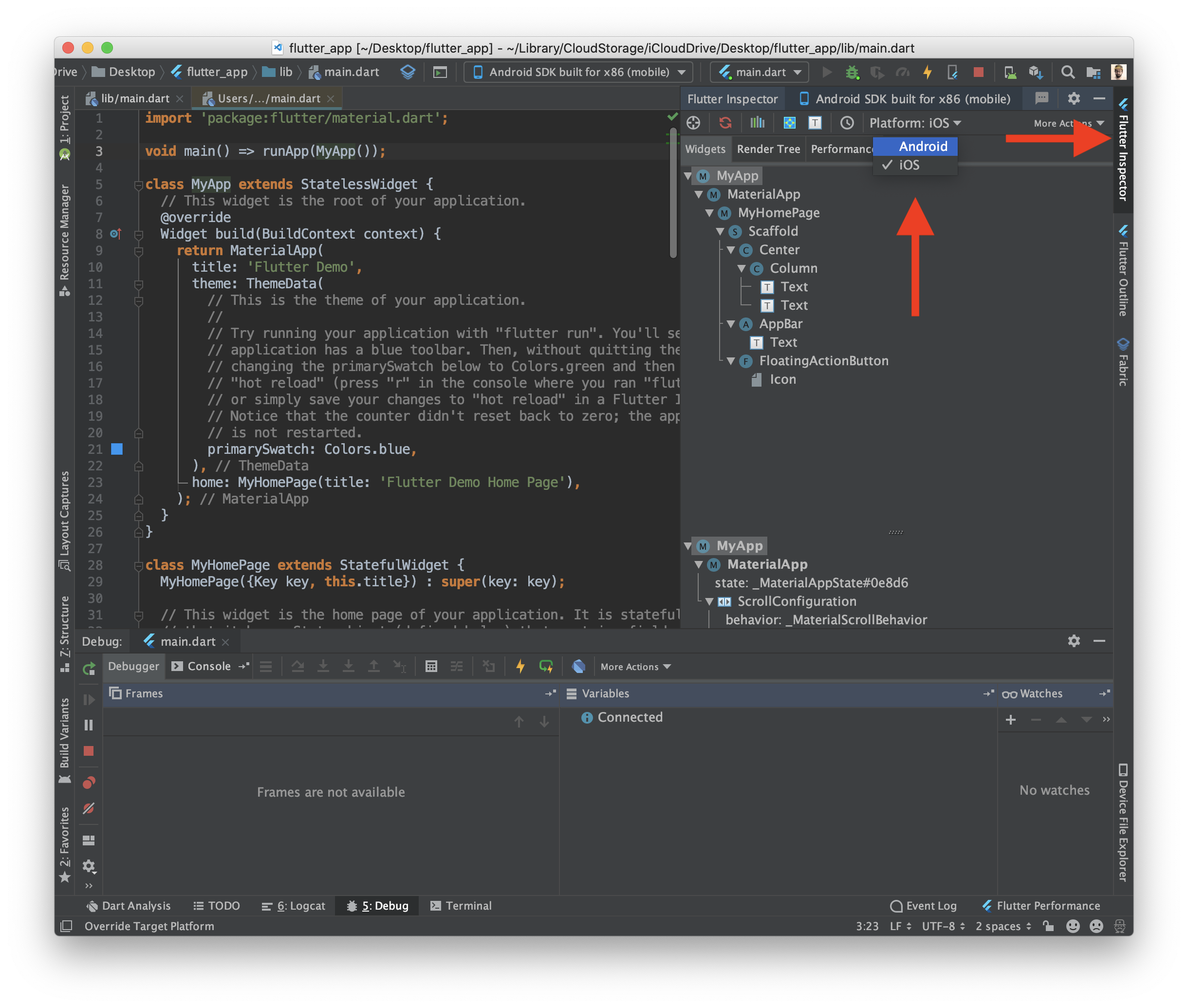Click the 2 spaces indent status entry
Viewport: 1188px width, 1008px height.
point(1003,926)
